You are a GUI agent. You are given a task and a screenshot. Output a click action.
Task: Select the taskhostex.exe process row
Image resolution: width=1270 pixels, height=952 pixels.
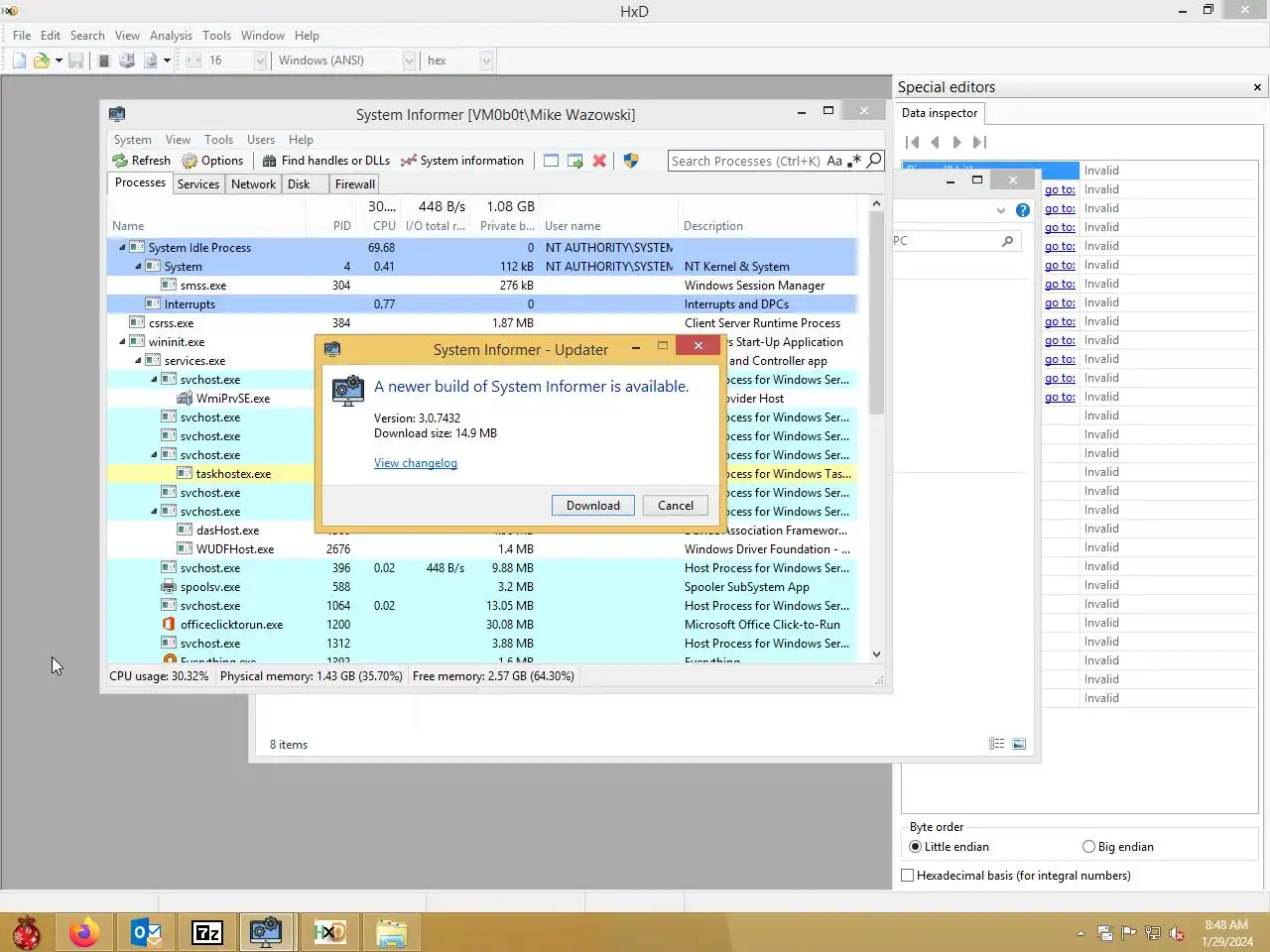pyautogui.click(x=482, y=474)
